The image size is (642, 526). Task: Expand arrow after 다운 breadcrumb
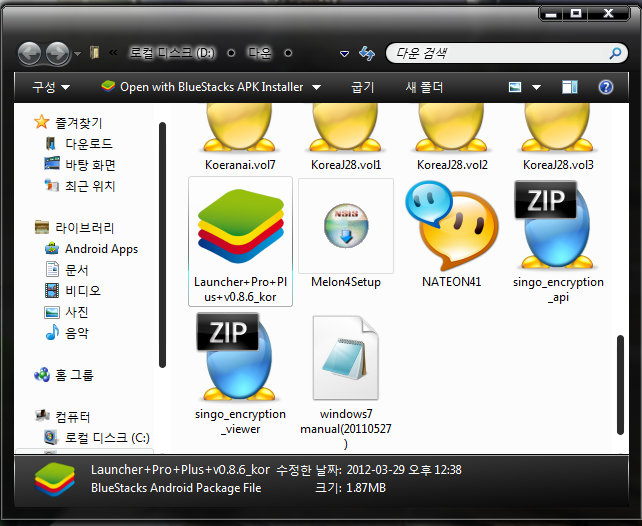288,53
